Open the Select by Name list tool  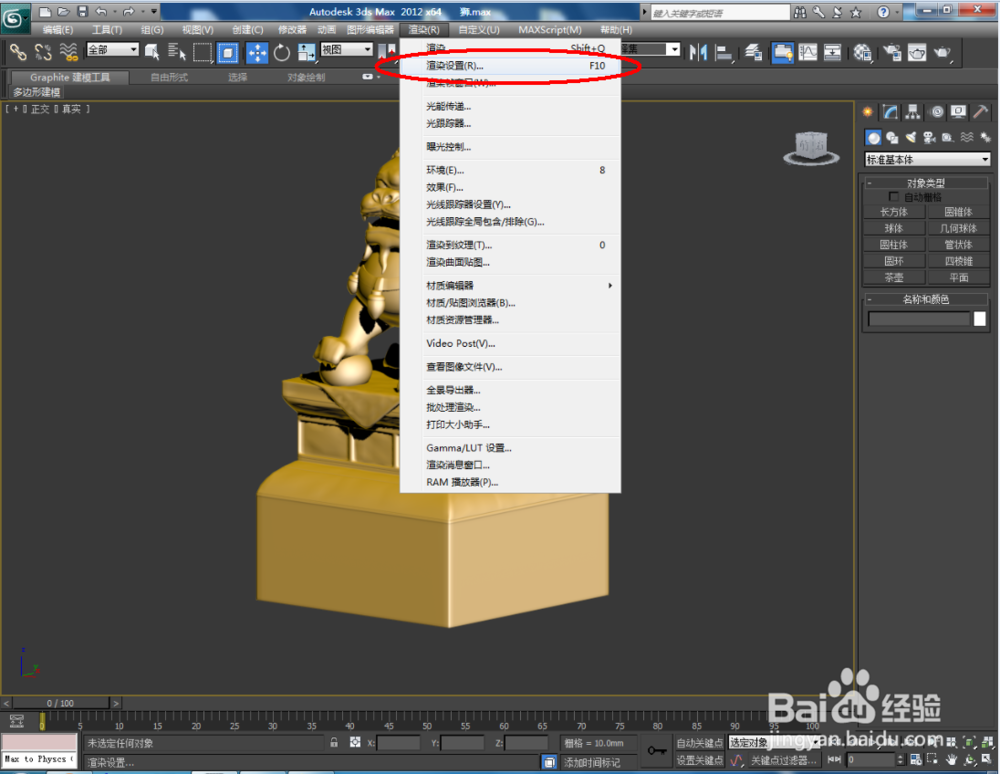click(177, 52)
